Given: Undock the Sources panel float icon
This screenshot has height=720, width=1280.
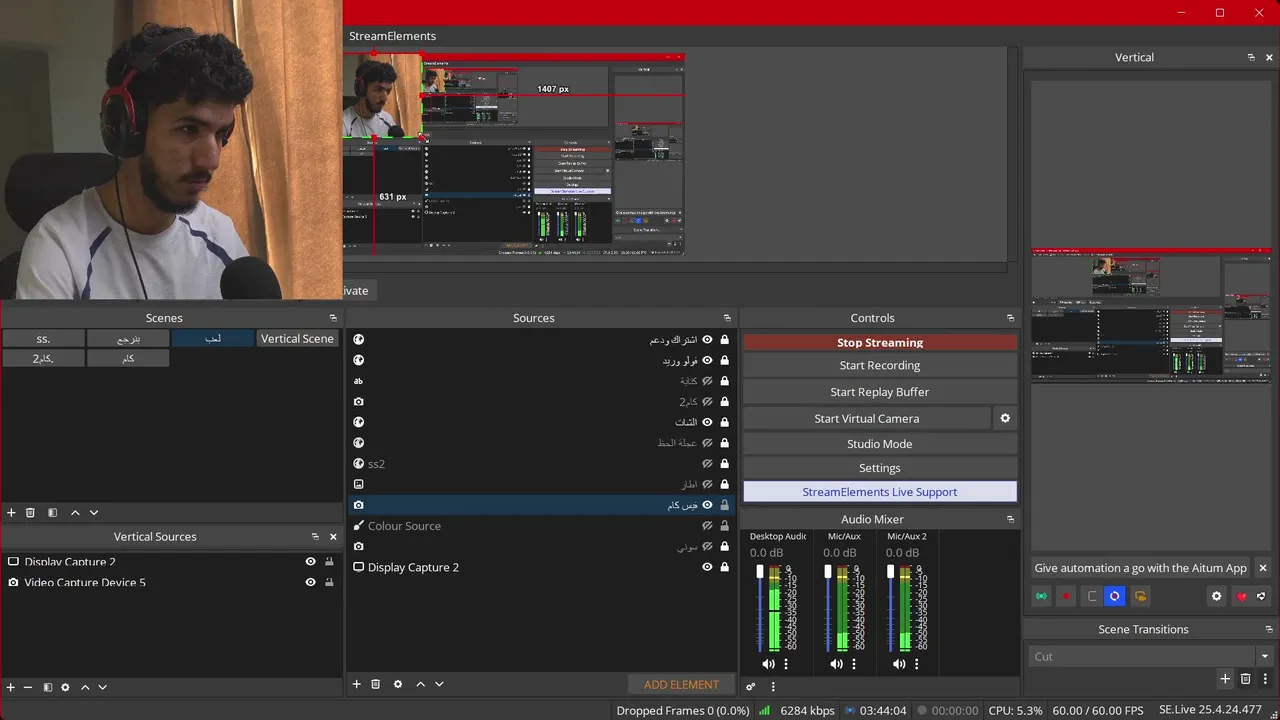Looking at the screenshot, I should [727, 318].
